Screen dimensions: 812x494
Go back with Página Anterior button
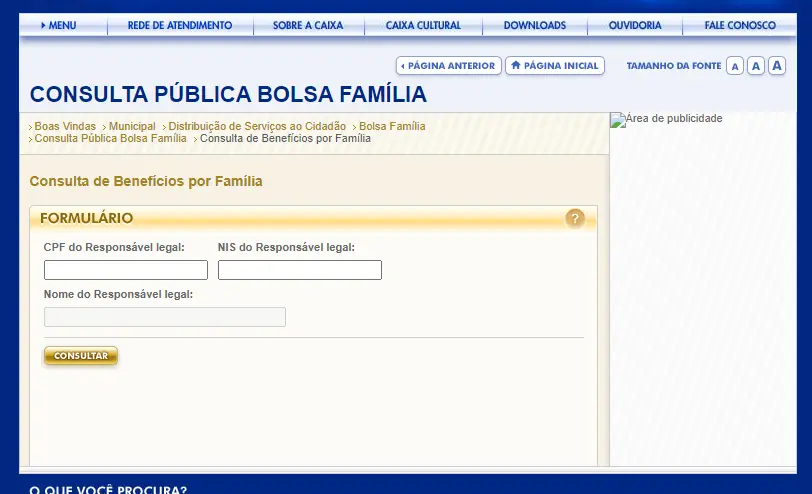pyautogui.click(x=448, y=66)
